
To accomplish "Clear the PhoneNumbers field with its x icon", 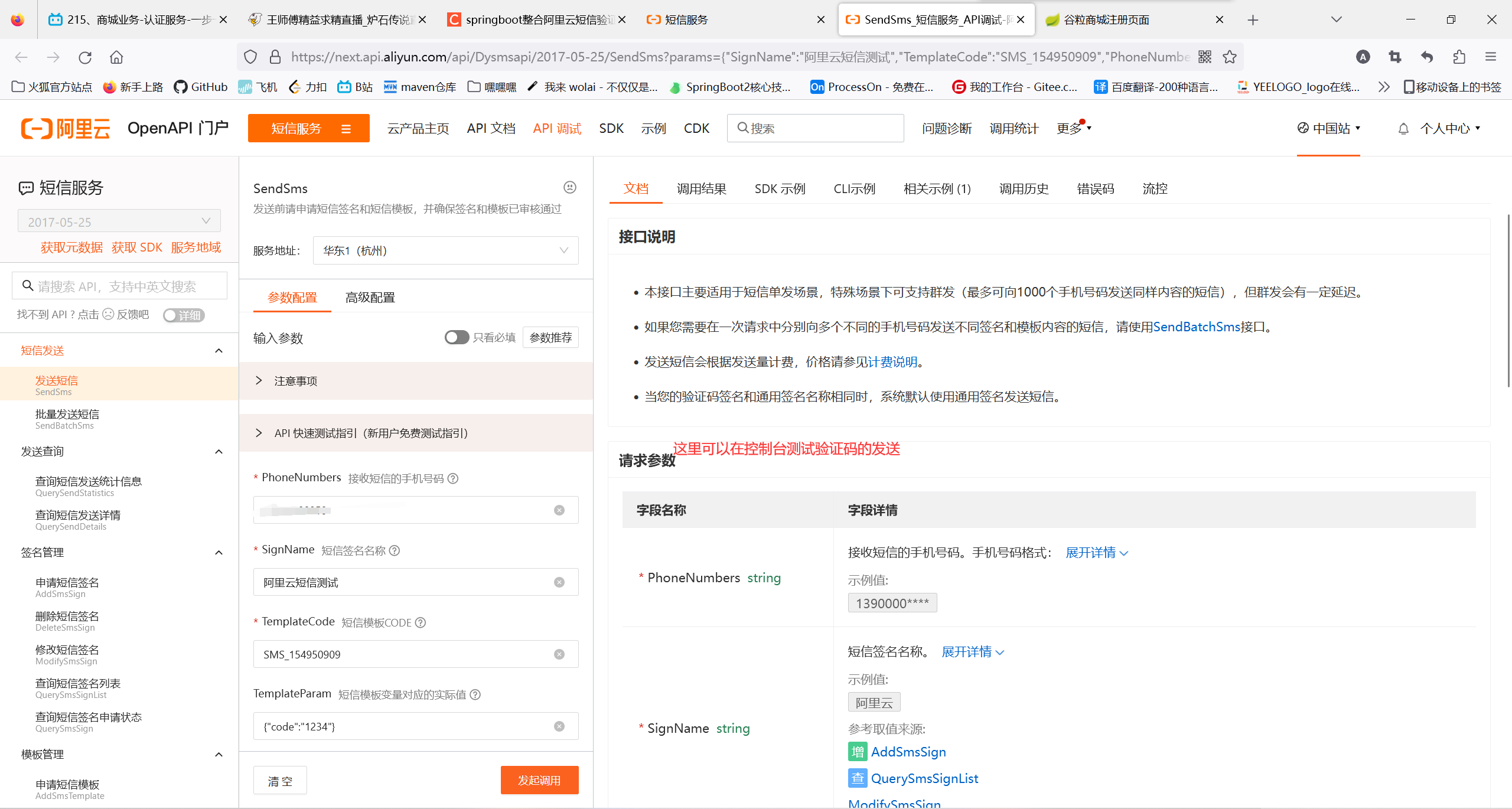I will pyautogui.click(x=559, y=510).
